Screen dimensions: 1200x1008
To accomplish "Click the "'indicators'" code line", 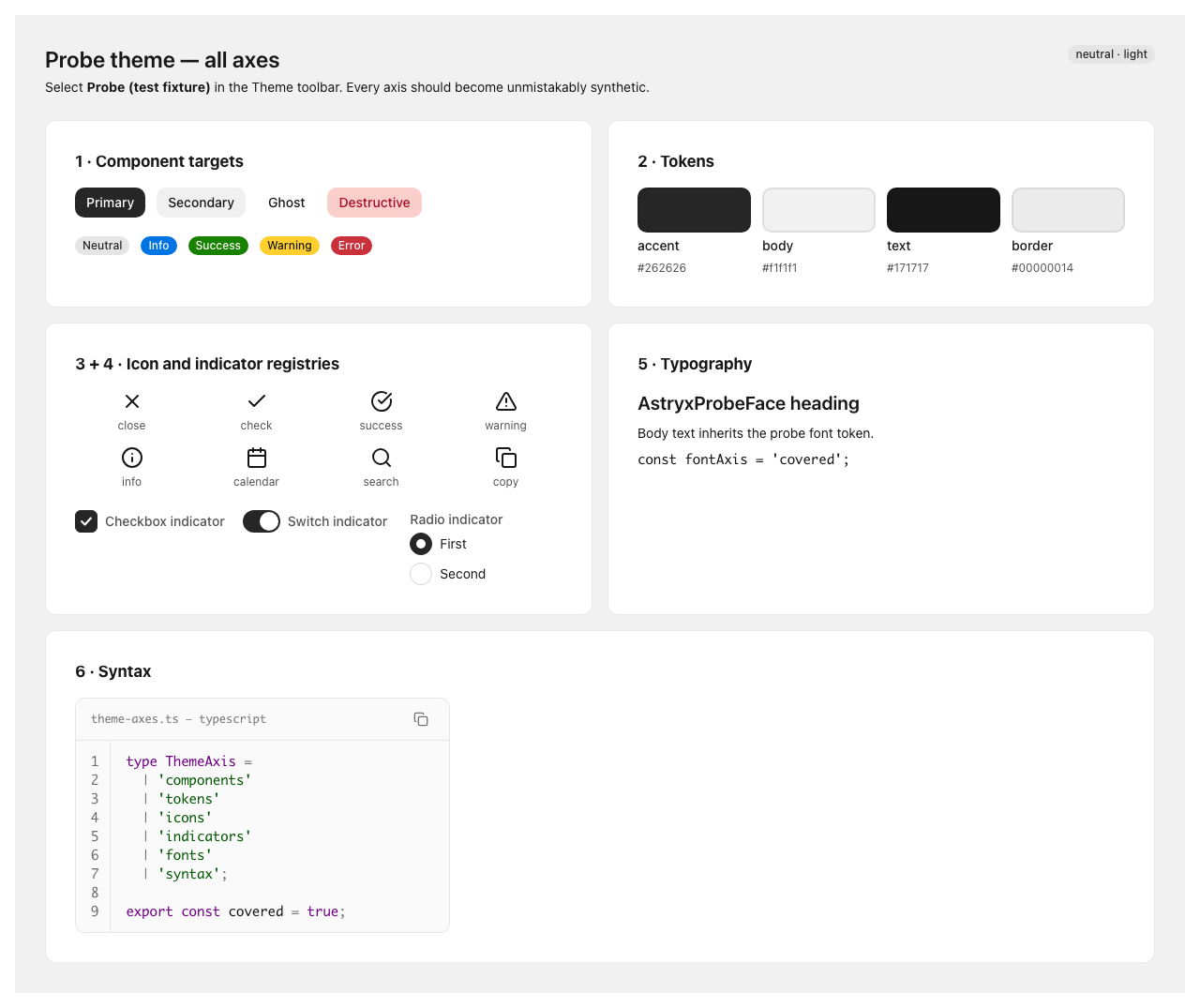I will [x=197, y=836].
